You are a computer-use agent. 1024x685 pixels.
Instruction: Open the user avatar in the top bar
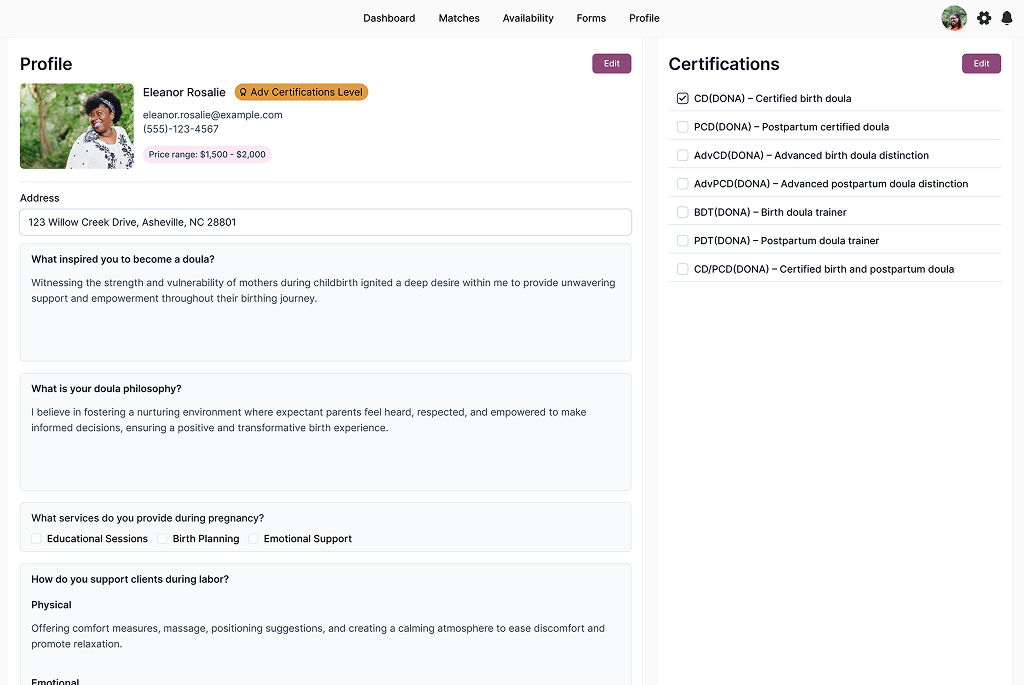tap(954, 18)
